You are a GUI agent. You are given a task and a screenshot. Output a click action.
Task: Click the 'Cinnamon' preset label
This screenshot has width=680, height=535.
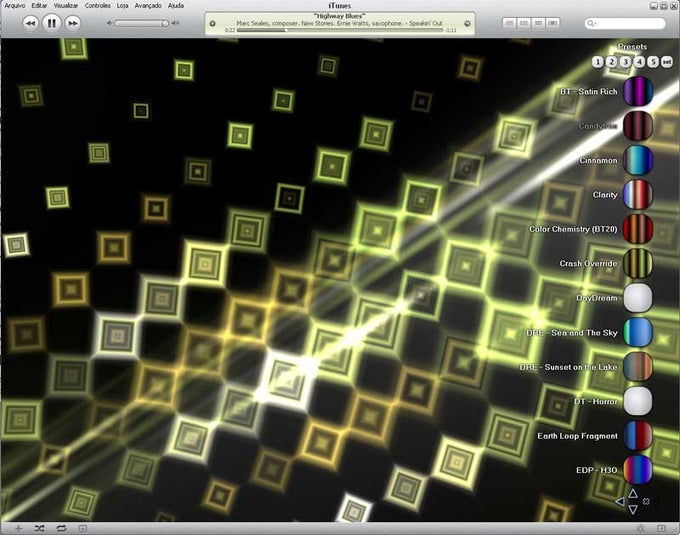coord(598,160)
